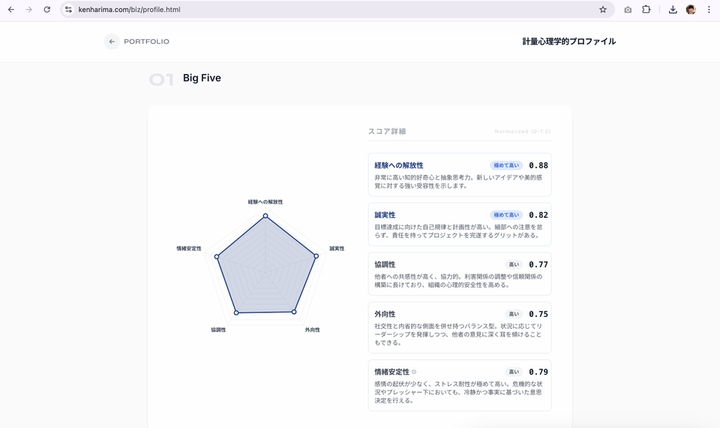Open the Chrome profile avatar
Image resolution: width=720 pixels, height=428 pixels.
pos(691,9)
